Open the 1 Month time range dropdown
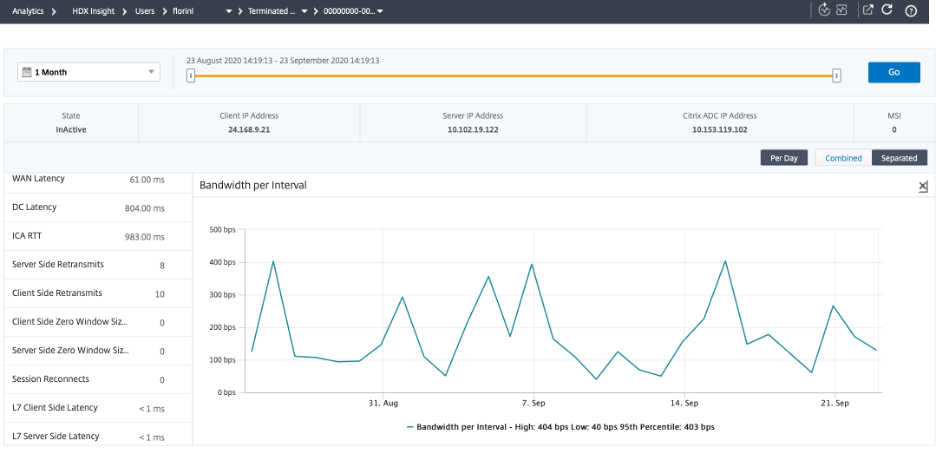Screen dimensions: 936x454 pyautogui.click(x=152, y=72)
